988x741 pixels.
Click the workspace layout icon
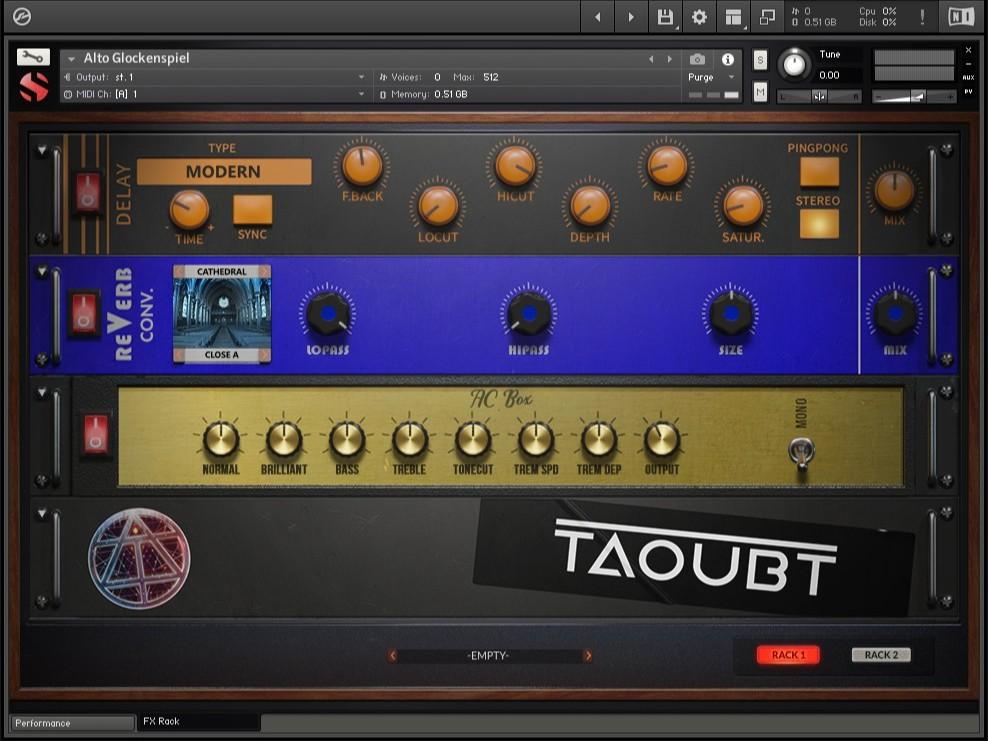click(733, 17)
